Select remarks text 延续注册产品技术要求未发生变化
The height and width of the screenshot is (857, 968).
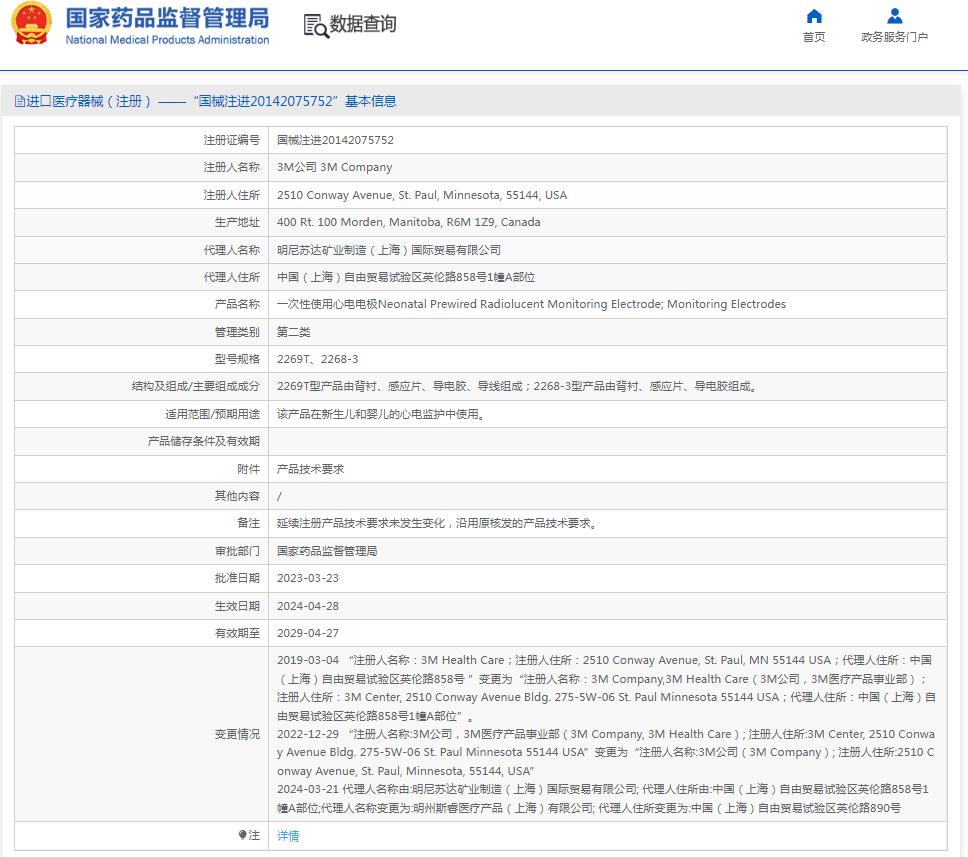tap(437, 524)
